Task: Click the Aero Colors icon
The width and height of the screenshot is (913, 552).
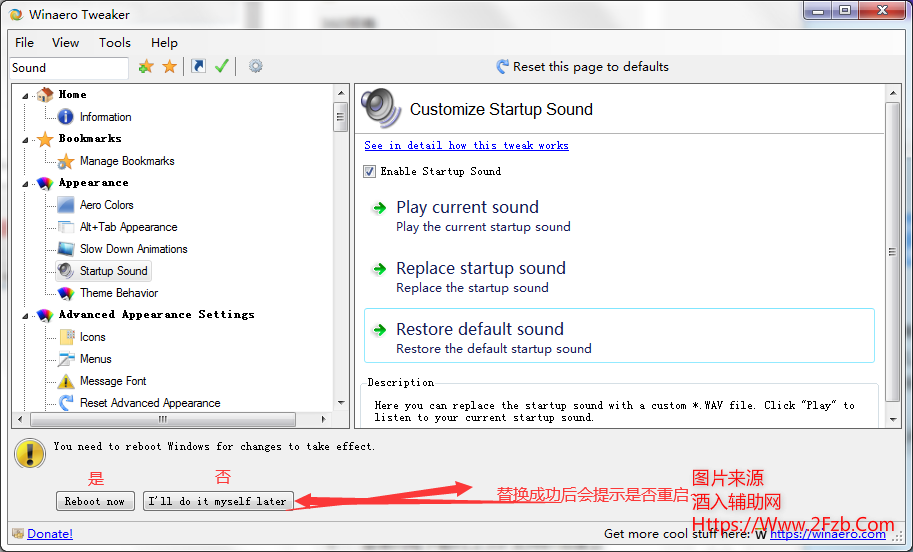Action: pyautogui.click(x=66, y=205)
